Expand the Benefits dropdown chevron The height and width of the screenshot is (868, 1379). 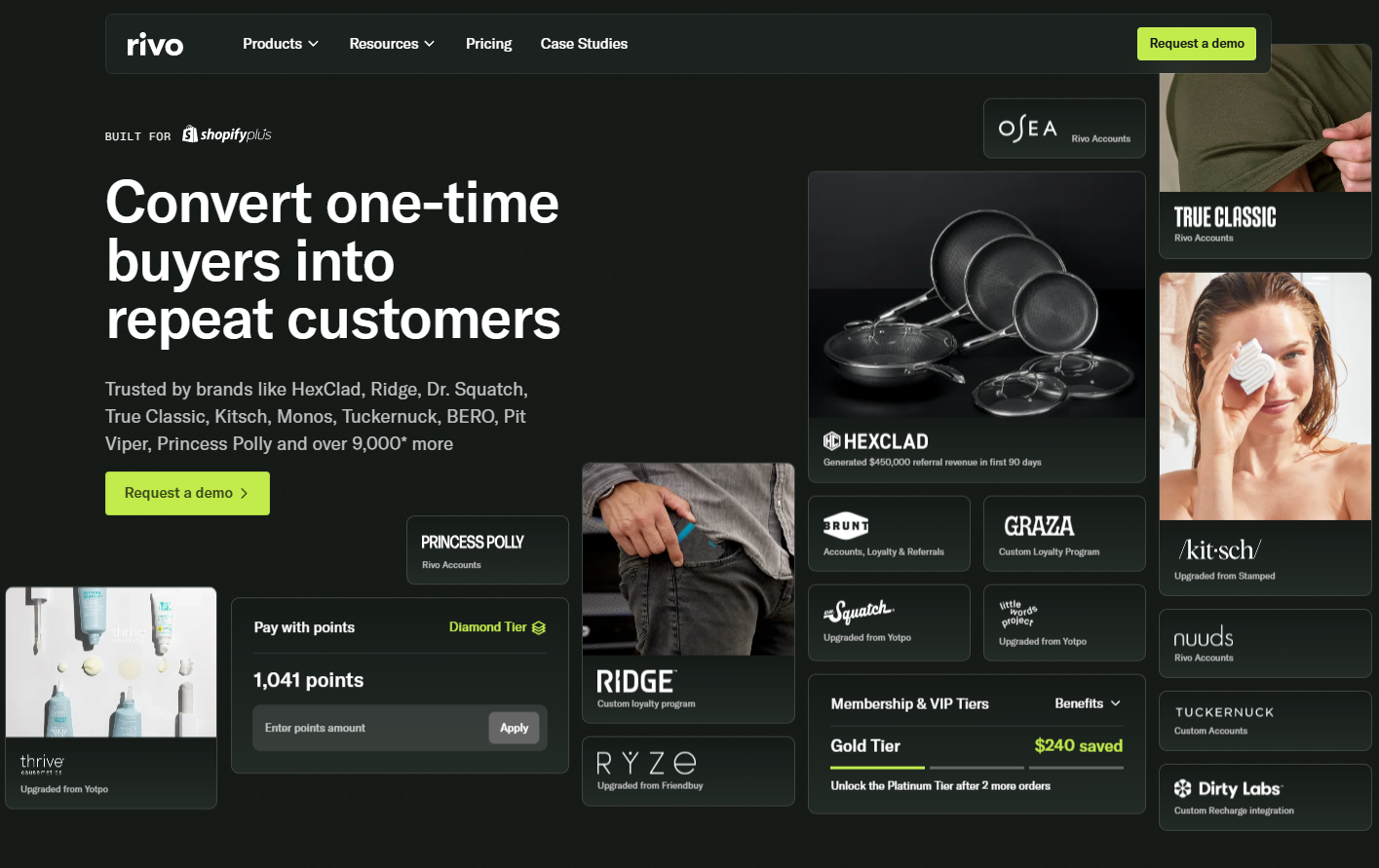click(1116, 703)
